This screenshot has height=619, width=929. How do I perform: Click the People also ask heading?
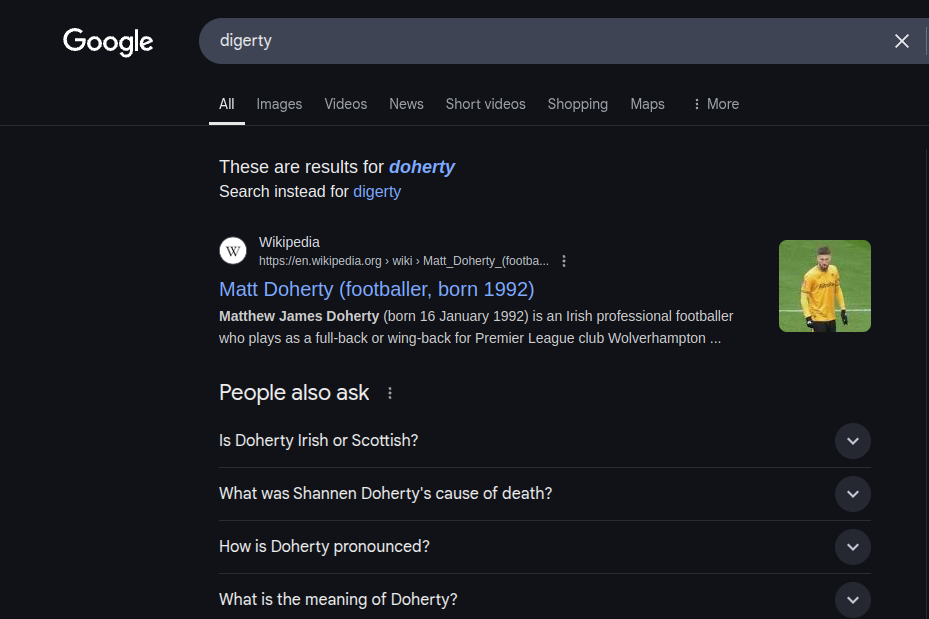pyautogui.click(x=294, y=393)
